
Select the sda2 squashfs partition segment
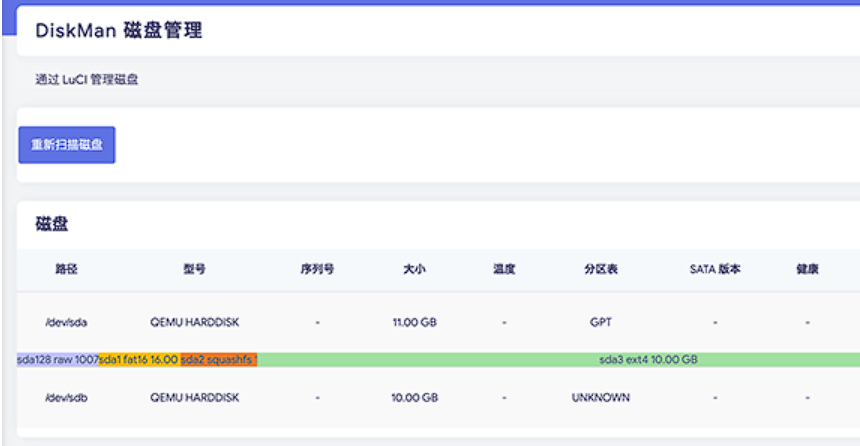(x=219, y=359)
